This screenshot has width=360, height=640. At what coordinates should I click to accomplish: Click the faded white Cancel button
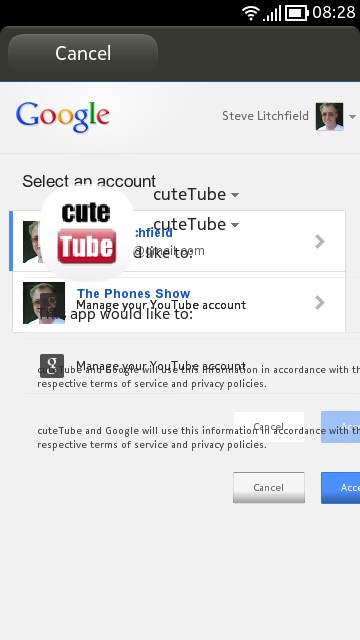pos(269,427)
